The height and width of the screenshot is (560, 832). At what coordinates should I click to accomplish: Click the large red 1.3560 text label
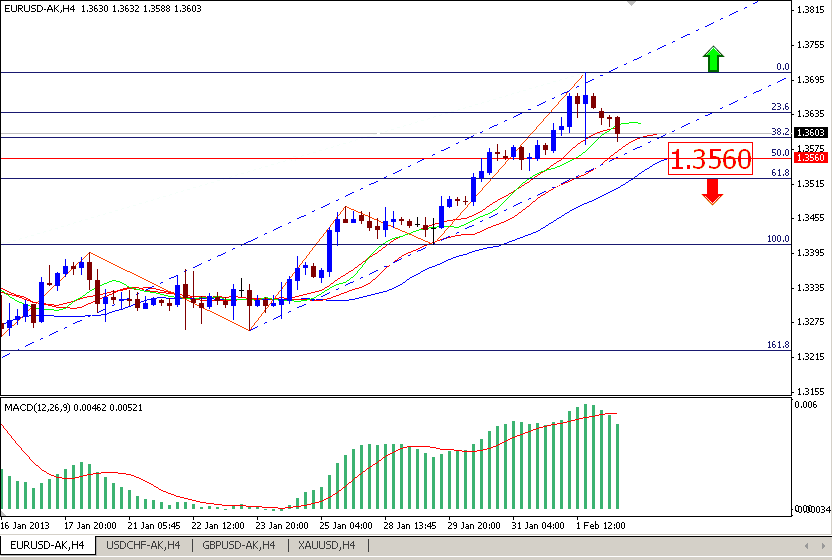click(709, 159)
